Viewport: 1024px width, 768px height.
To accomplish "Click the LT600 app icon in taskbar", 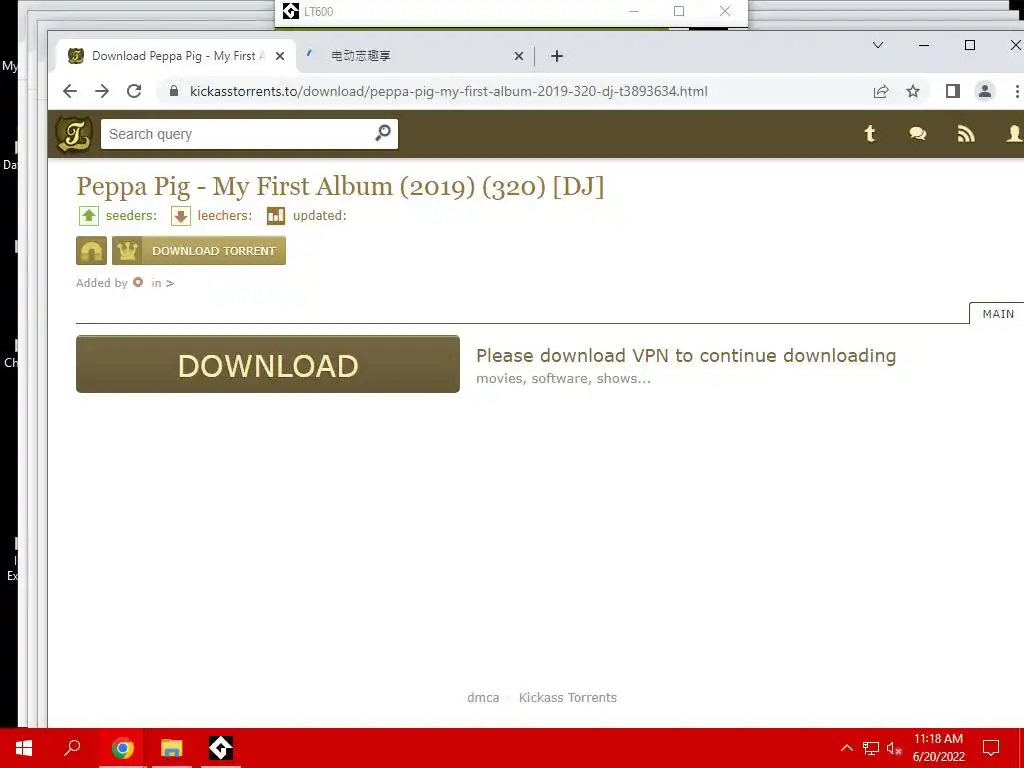I will 221,748.
